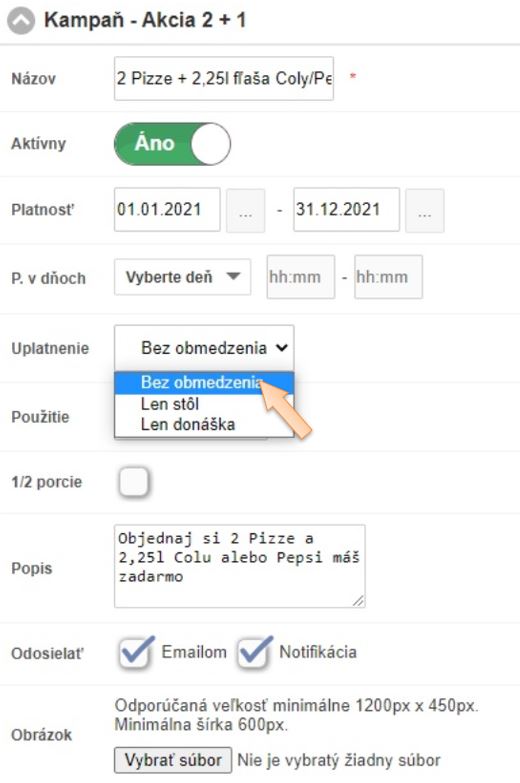Collapse the Uplatnenie dropdown

click(x=204, y=348)
